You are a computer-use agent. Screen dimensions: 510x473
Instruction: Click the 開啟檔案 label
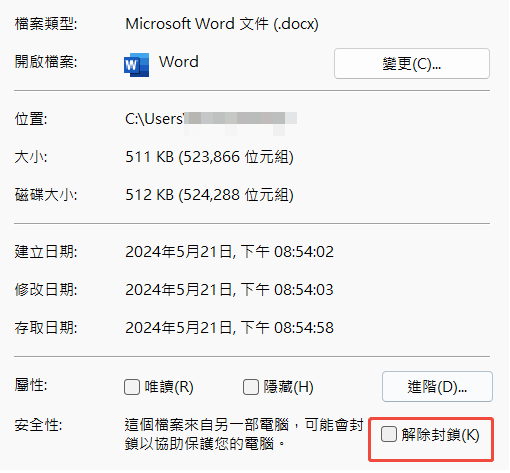click(x=46, y=62)
